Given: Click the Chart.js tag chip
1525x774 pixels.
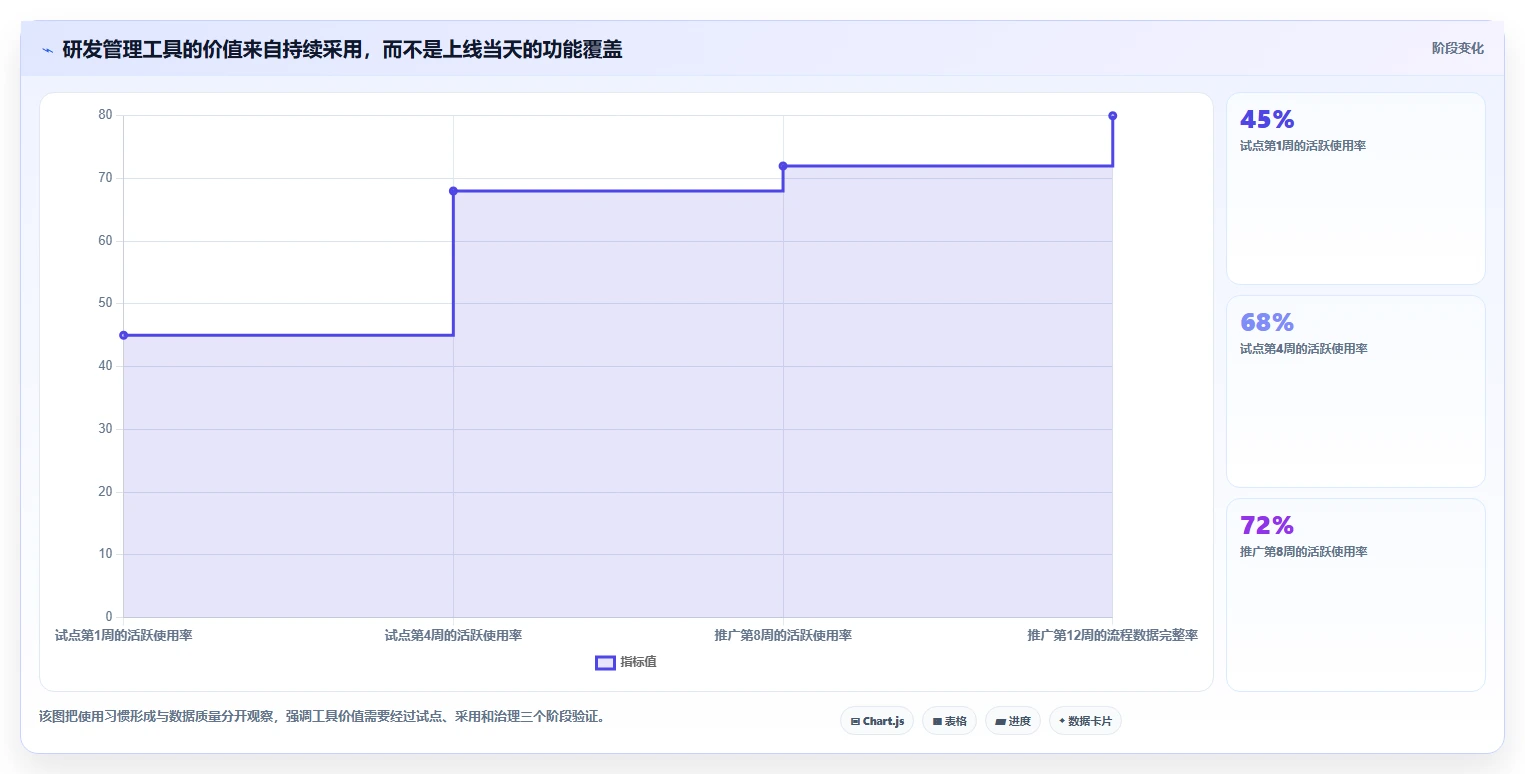Looking at the screenshot, I should [x=877, y=721].
